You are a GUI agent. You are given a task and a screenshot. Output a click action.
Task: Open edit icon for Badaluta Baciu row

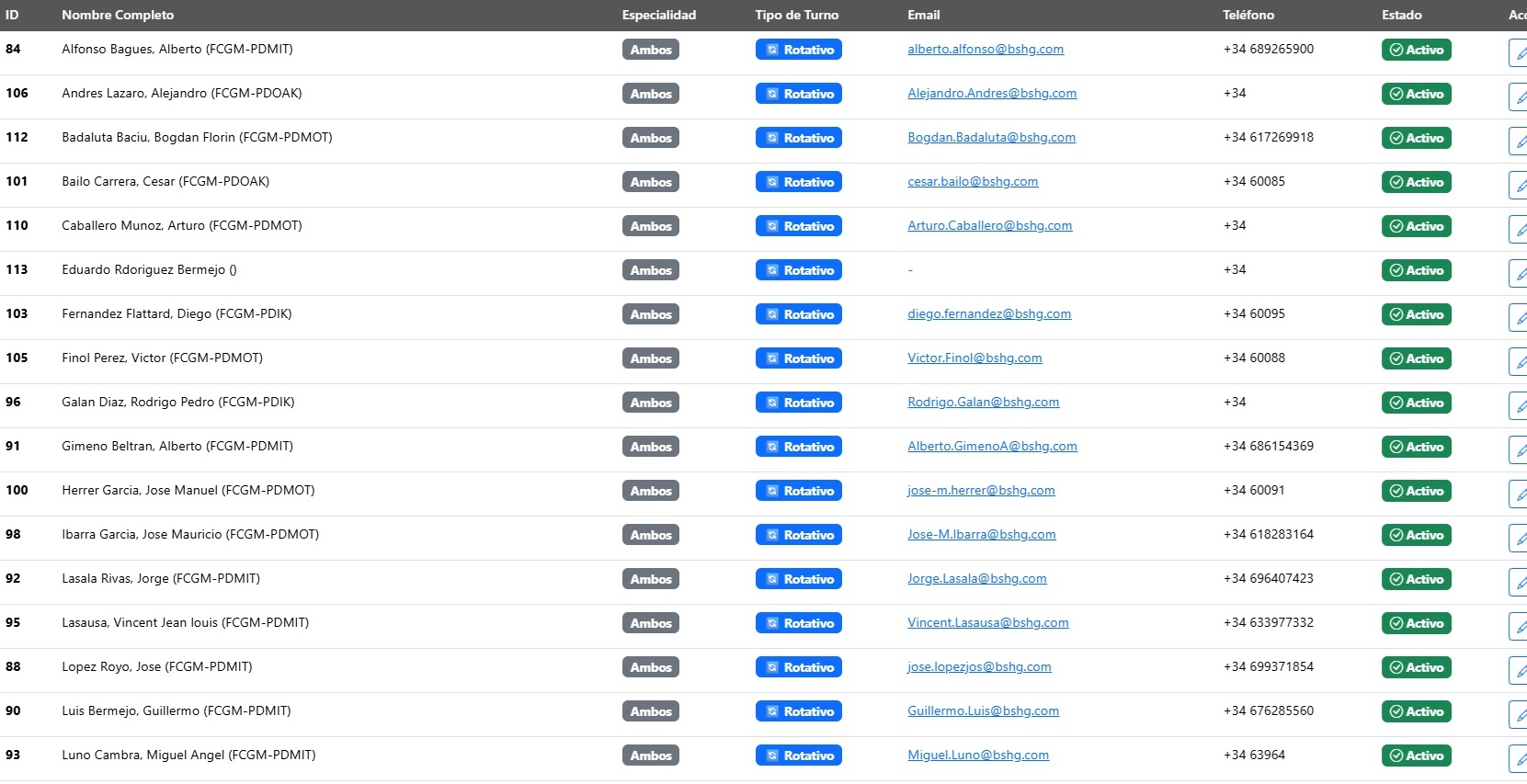click(x=1519, y=142)
